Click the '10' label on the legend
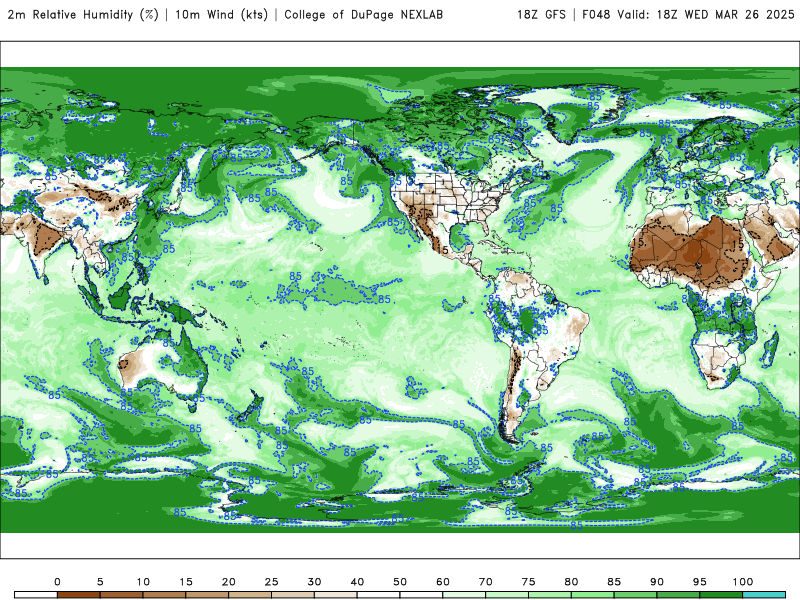The image size is (800, 600). click(143, 582)
